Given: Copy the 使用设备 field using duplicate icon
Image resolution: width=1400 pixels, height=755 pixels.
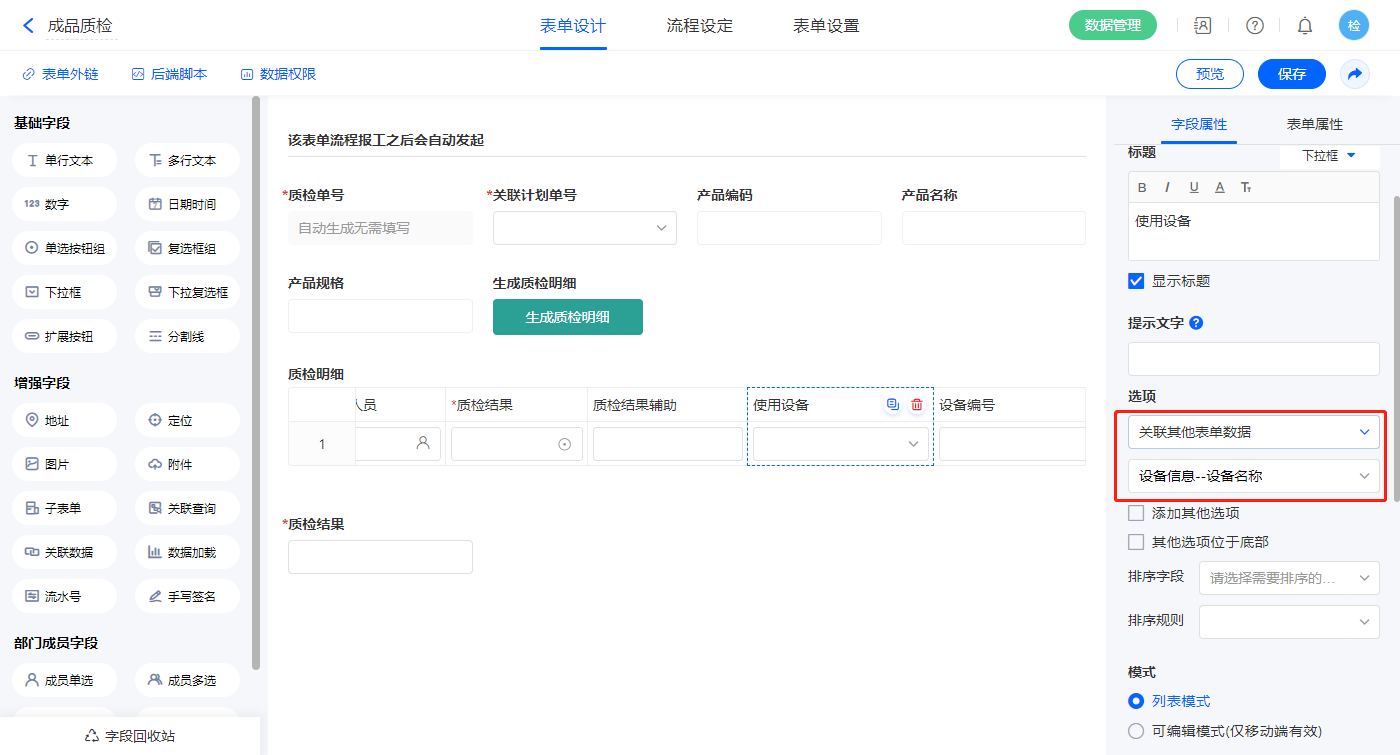Looking at the screenshot, I should pos(893,405).
